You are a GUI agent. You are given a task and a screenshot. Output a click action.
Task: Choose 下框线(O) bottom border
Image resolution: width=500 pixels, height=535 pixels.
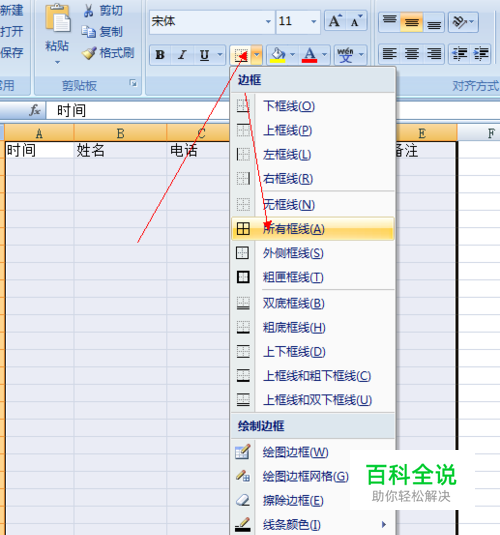click(313, 106)
